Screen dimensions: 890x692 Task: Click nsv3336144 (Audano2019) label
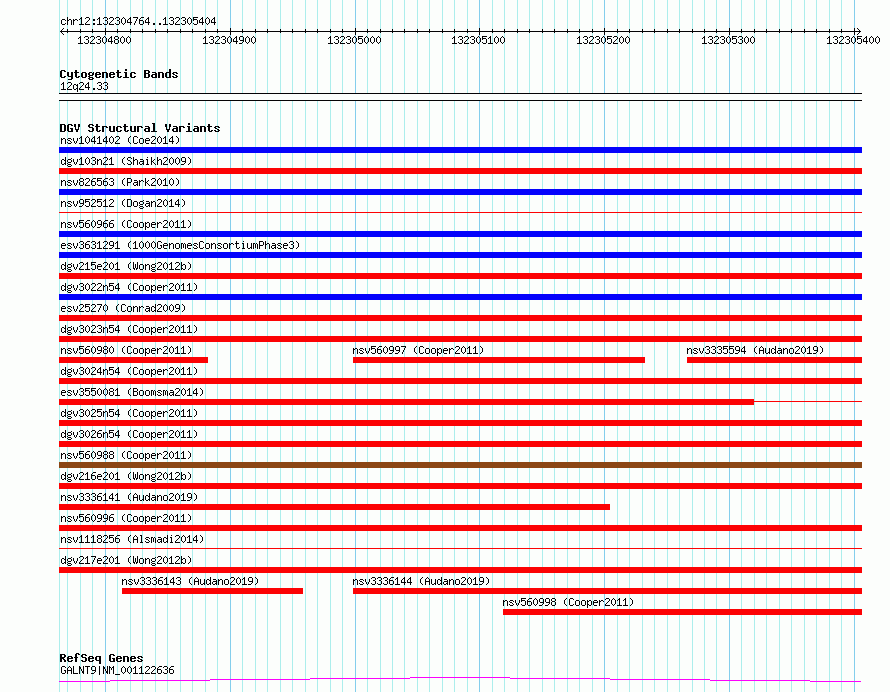coord(421,581)
